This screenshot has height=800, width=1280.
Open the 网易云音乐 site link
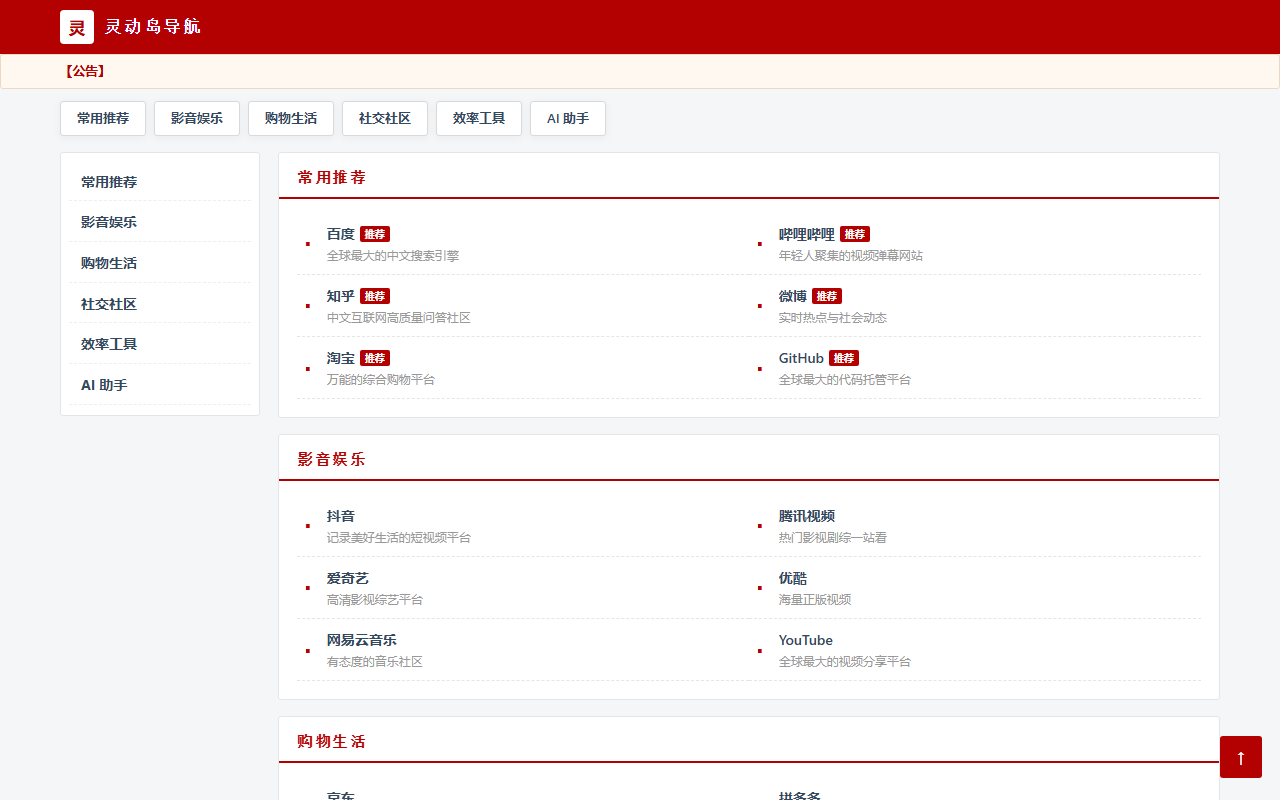pyautogui.click(x=362, y=640)
